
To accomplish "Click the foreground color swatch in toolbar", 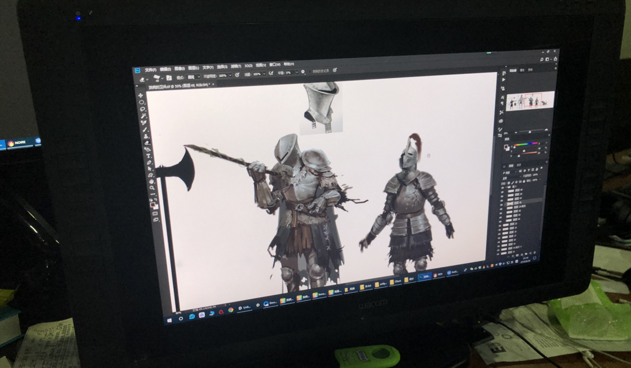I will click(x=152, y=204).
